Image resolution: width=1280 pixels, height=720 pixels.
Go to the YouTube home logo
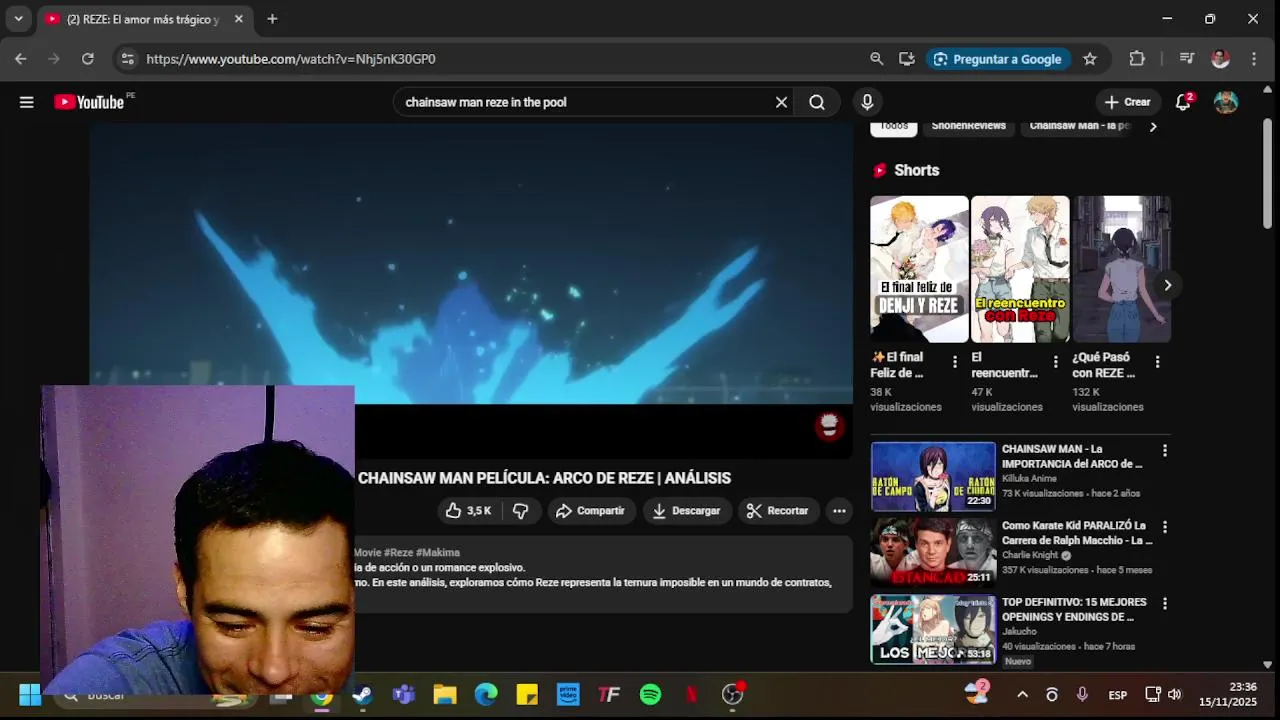coord(90,102)
